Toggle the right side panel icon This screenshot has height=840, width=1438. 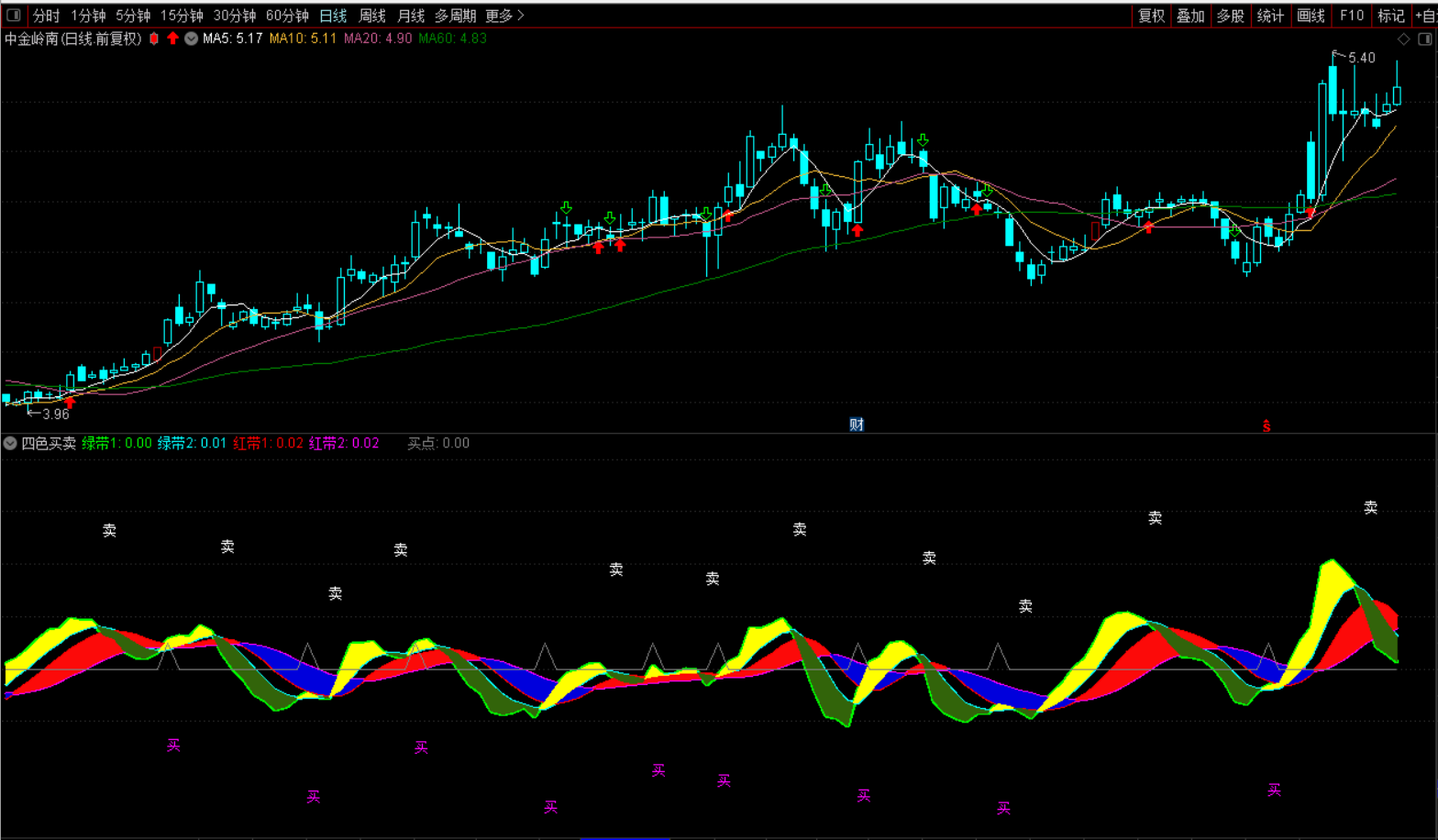pyautogui.click(x=1425, y=39)
